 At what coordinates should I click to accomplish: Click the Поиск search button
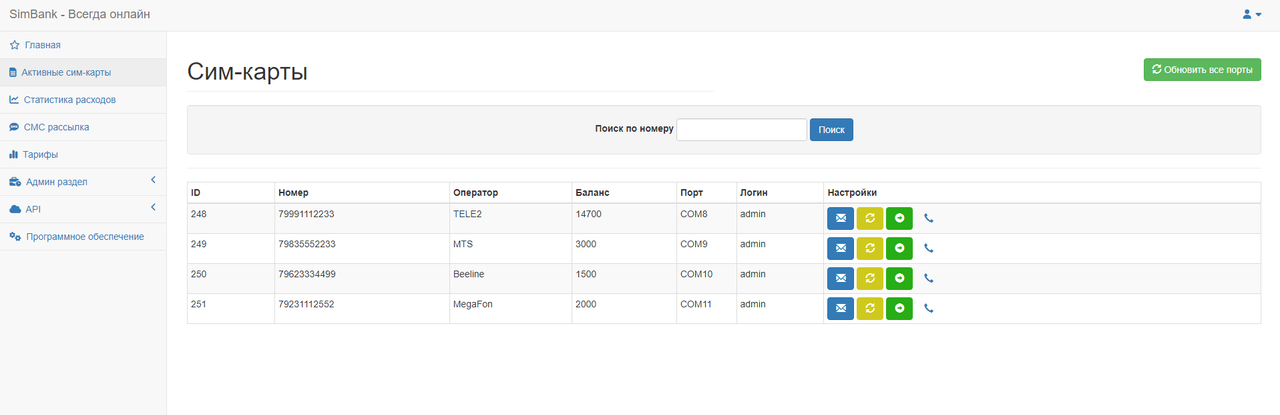[x=831, y=130]
